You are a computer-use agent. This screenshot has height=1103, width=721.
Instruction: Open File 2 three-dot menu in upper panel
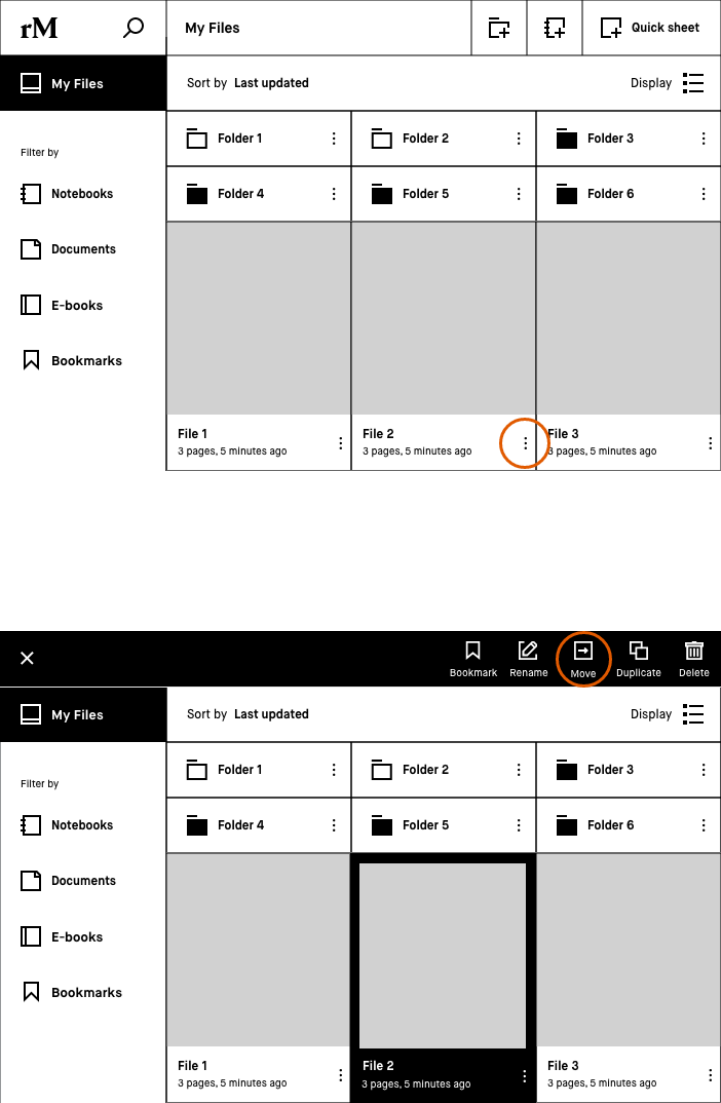pyautogui.click(x=525, y=443)
